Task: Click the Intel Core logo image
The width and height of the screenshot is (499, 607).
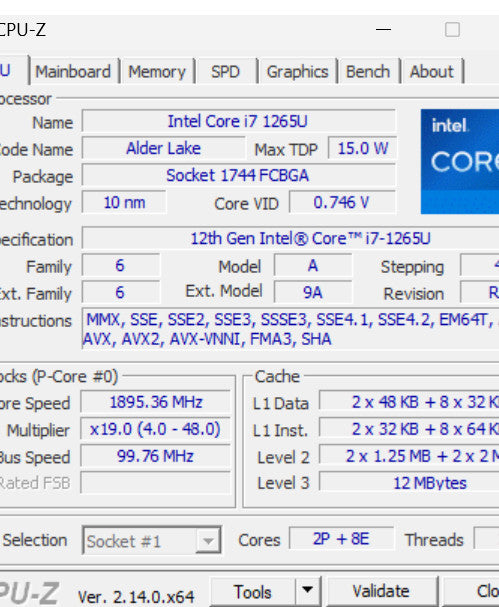Action: (460, 161)
